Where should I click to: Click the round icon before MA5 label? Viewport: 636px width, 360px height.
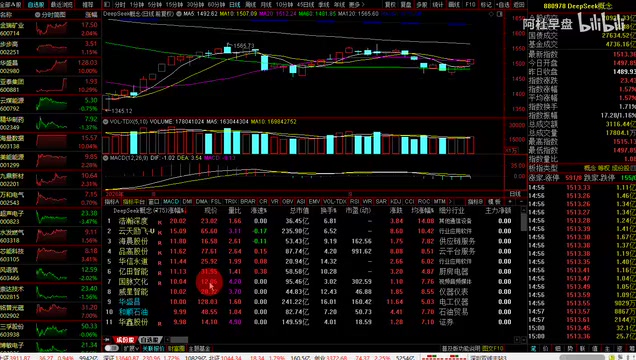[179, 14]
